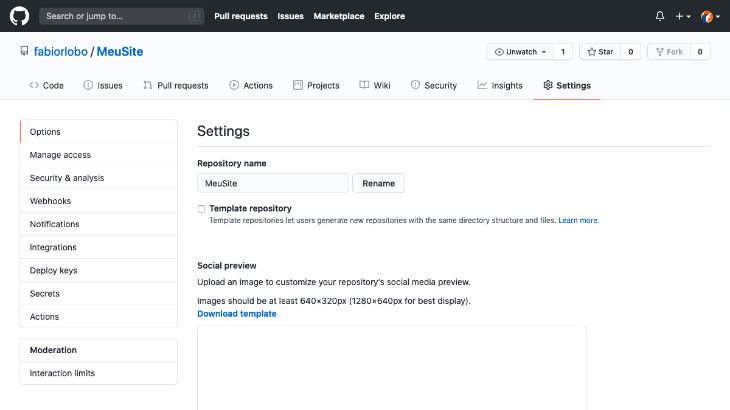
Task: Click the social preview image area
Action: click(392, 368)
